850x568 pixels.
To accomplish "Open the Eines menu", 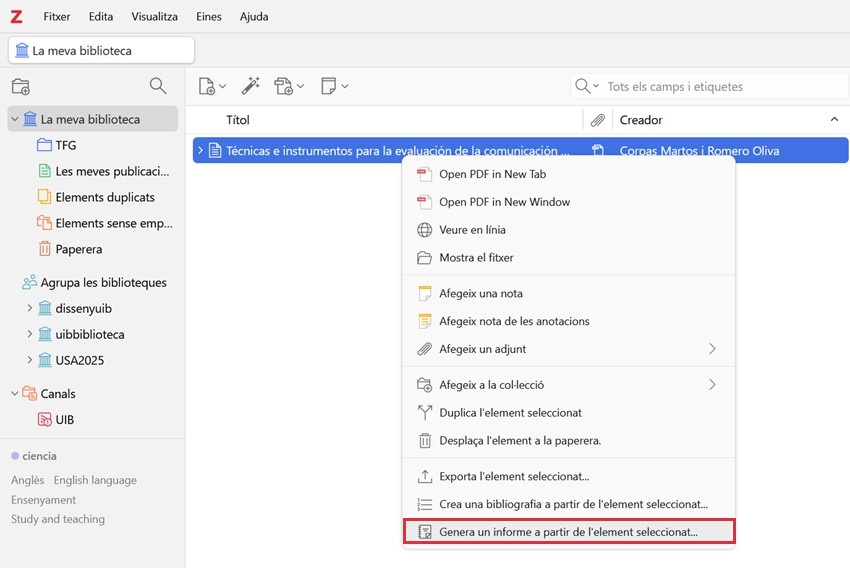I will pos(209,17).
